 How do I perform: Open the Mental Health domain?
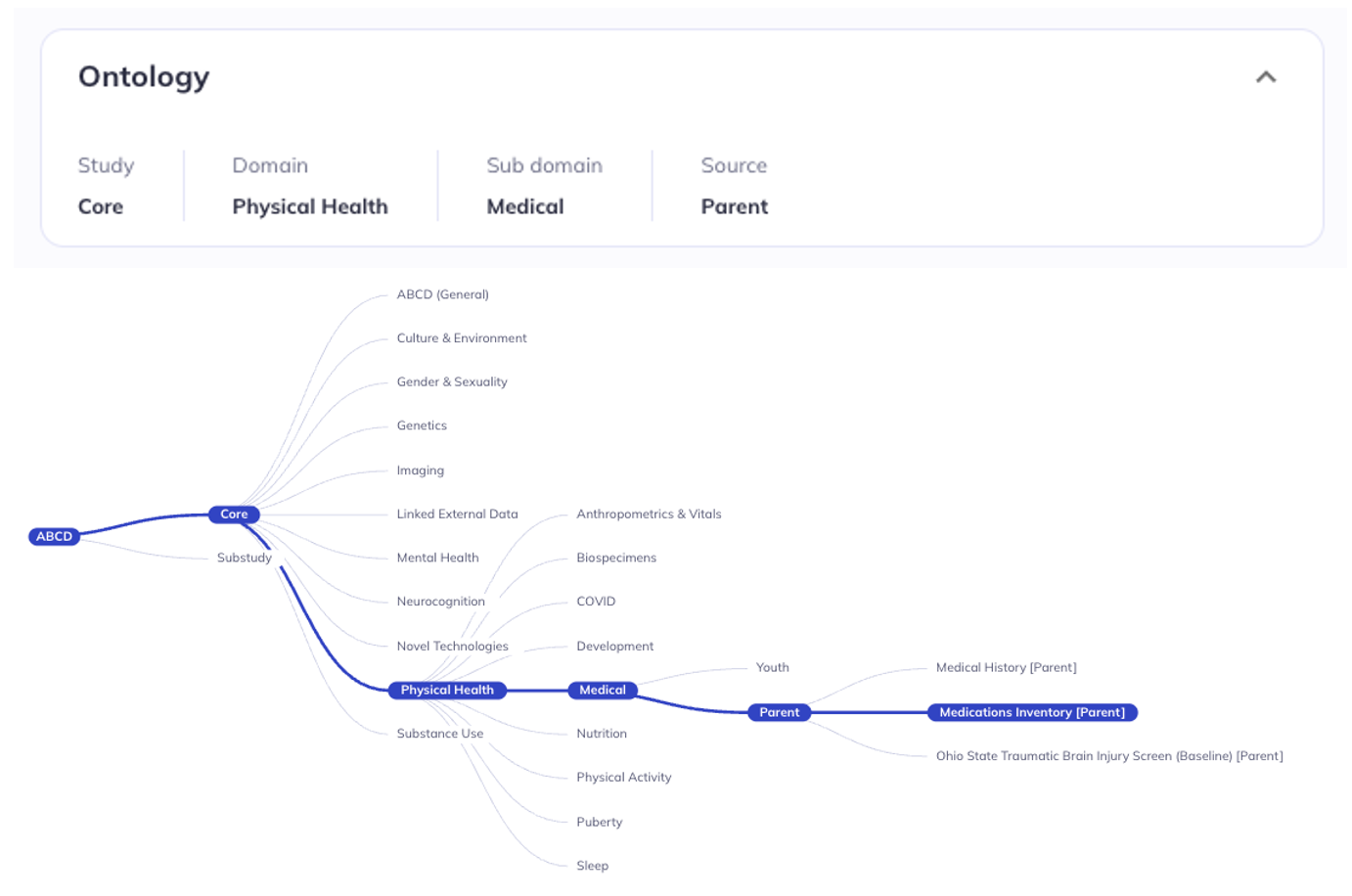coord(437,558)
